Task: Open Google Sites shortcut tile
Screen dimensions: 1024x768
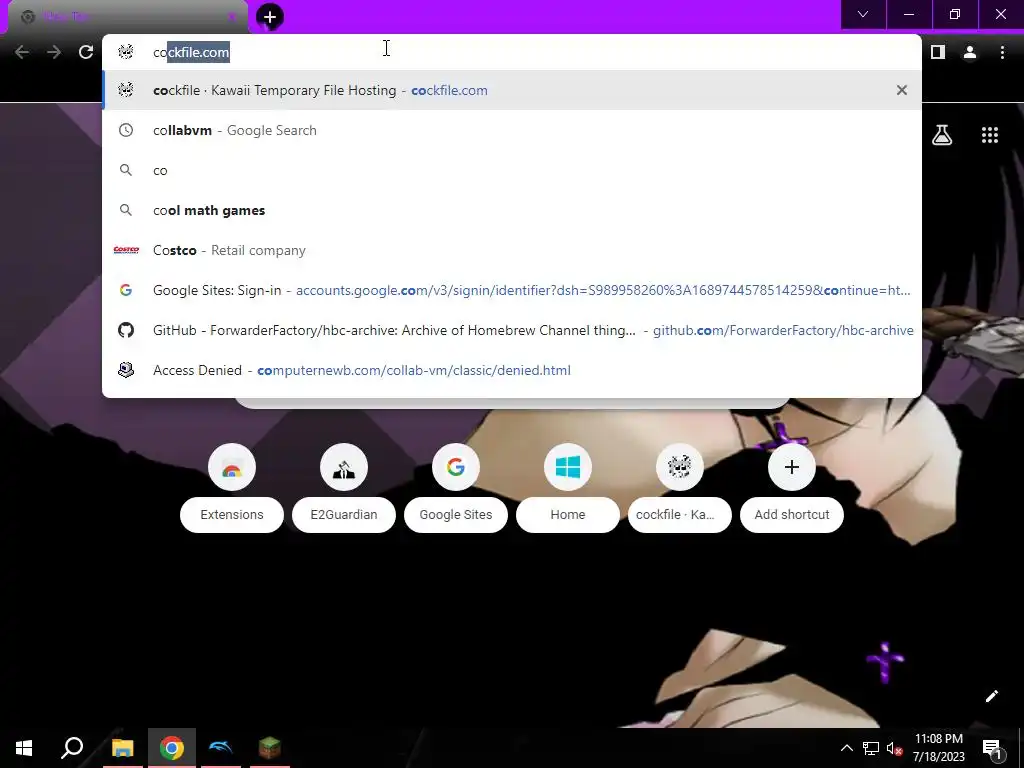Action: [x=456, y=467]
